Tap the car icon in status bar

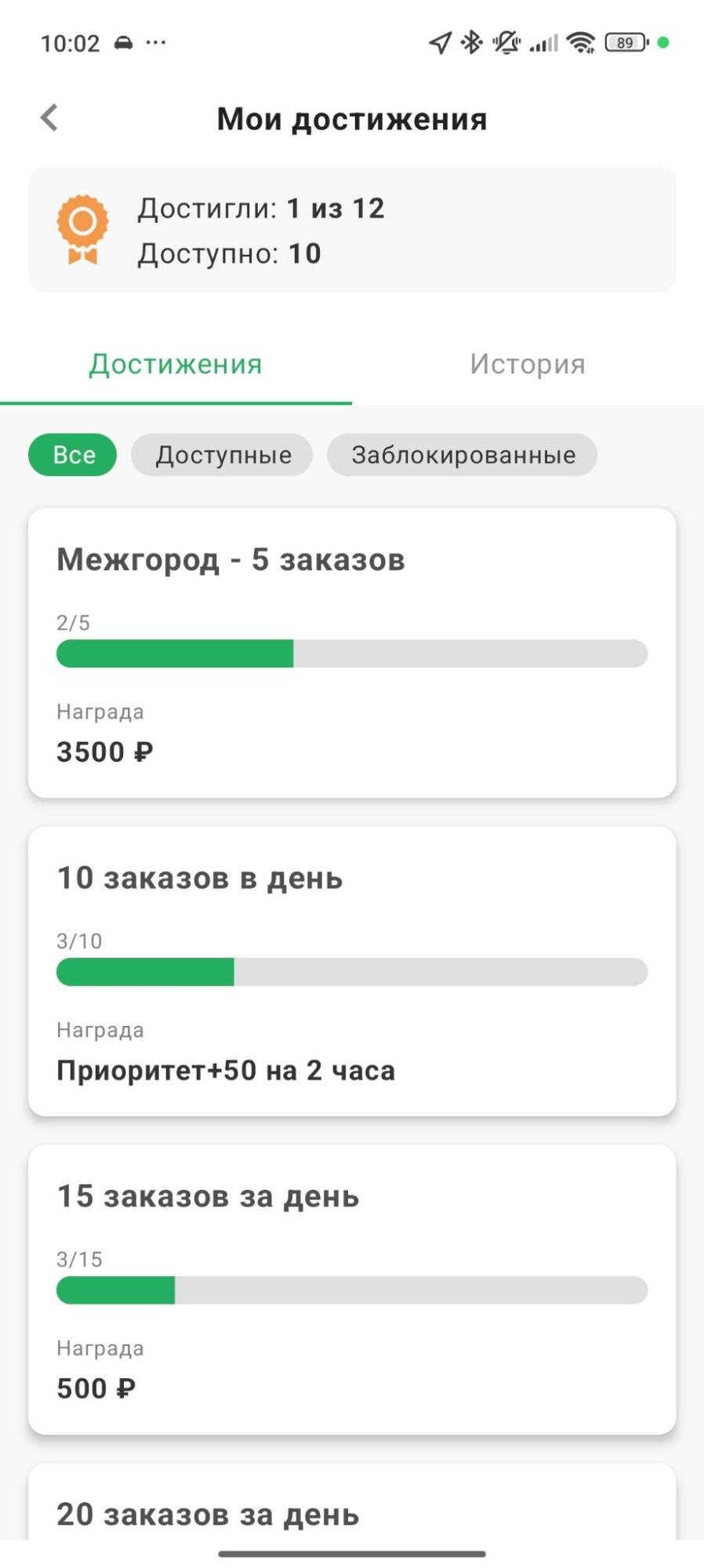tap(124, 42)
